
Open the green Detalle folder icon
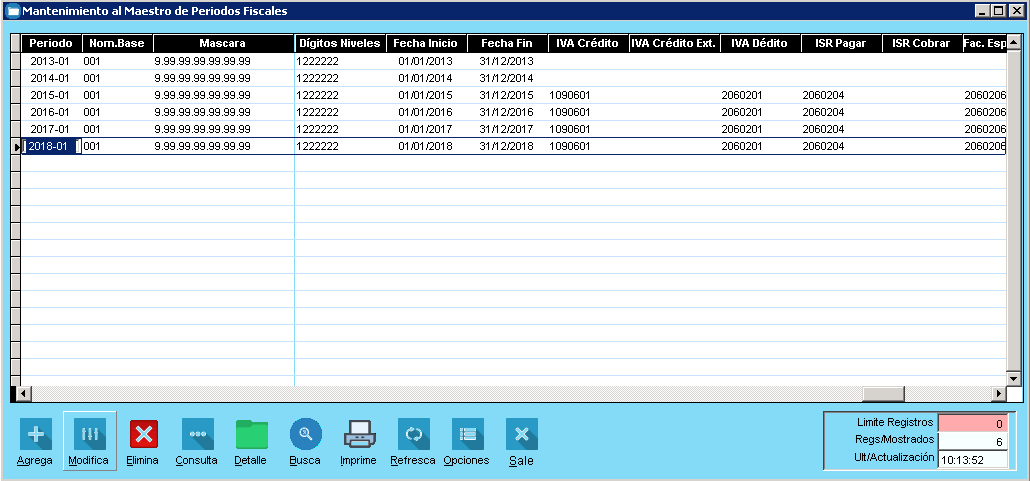pyautogui.click(x=251, y=435)
